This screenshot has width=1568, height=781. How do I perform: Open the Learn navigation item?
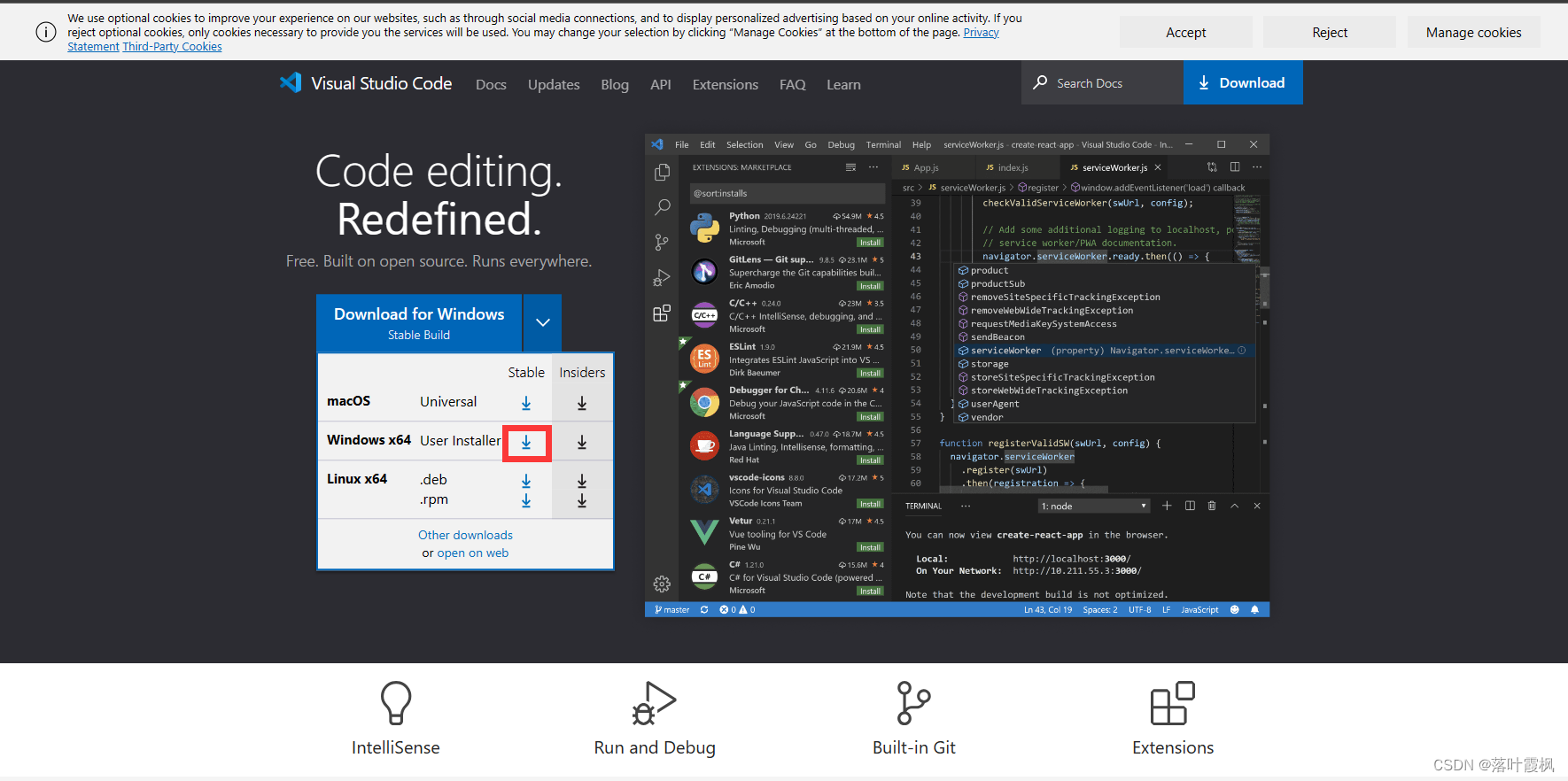[843, 84]
